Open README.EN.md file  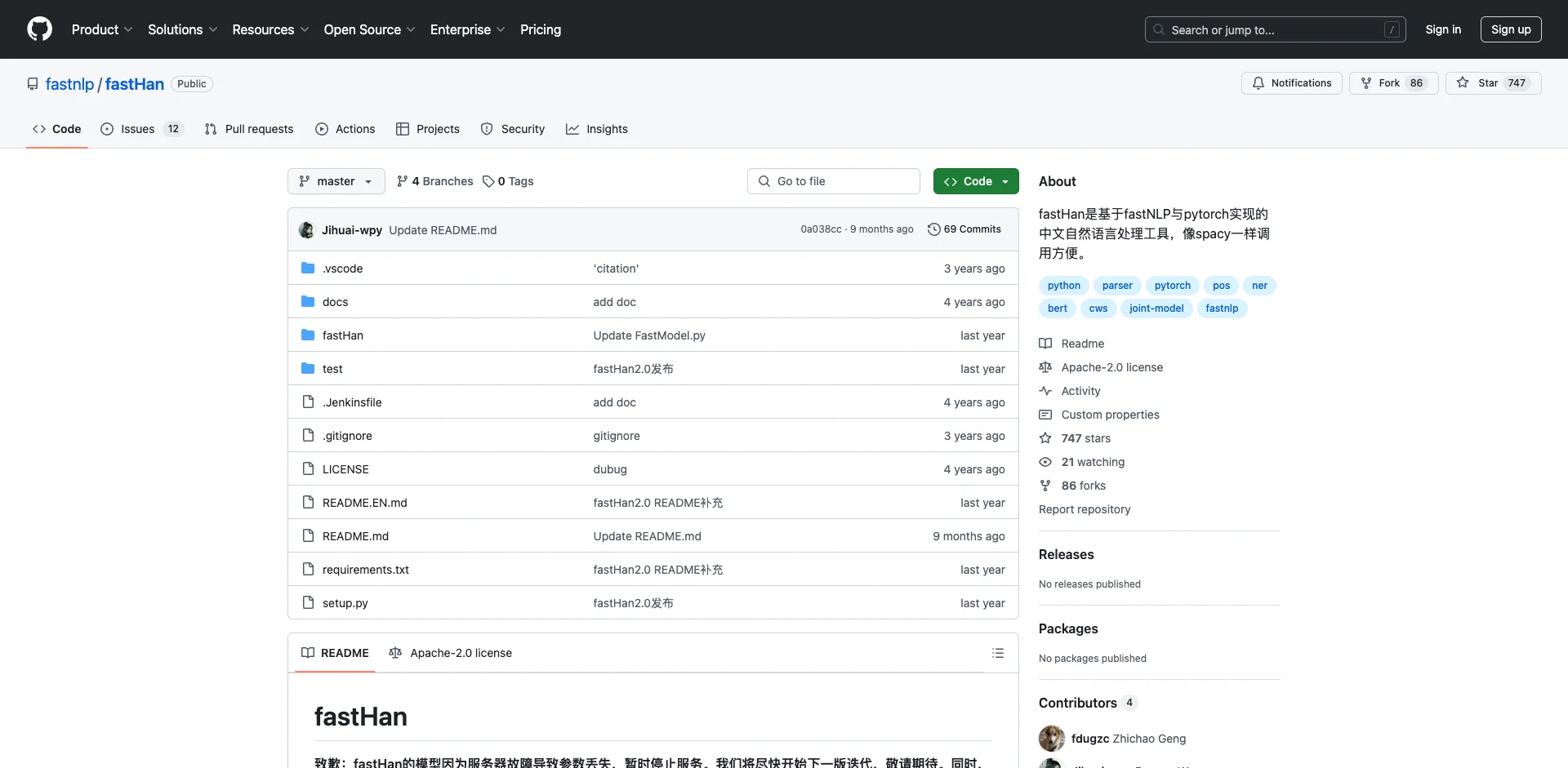point(364,503)
